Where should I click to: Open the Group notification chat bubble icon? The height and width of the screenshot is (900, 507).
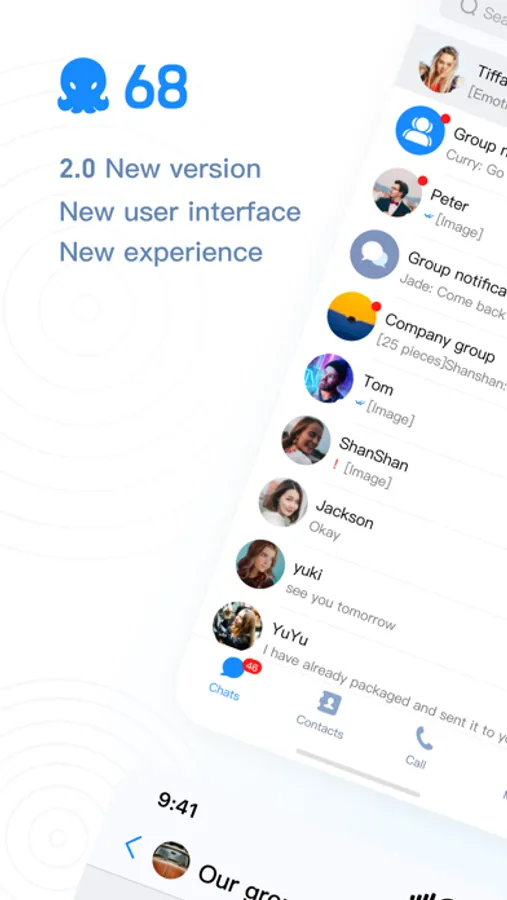(x=374, y=254)
